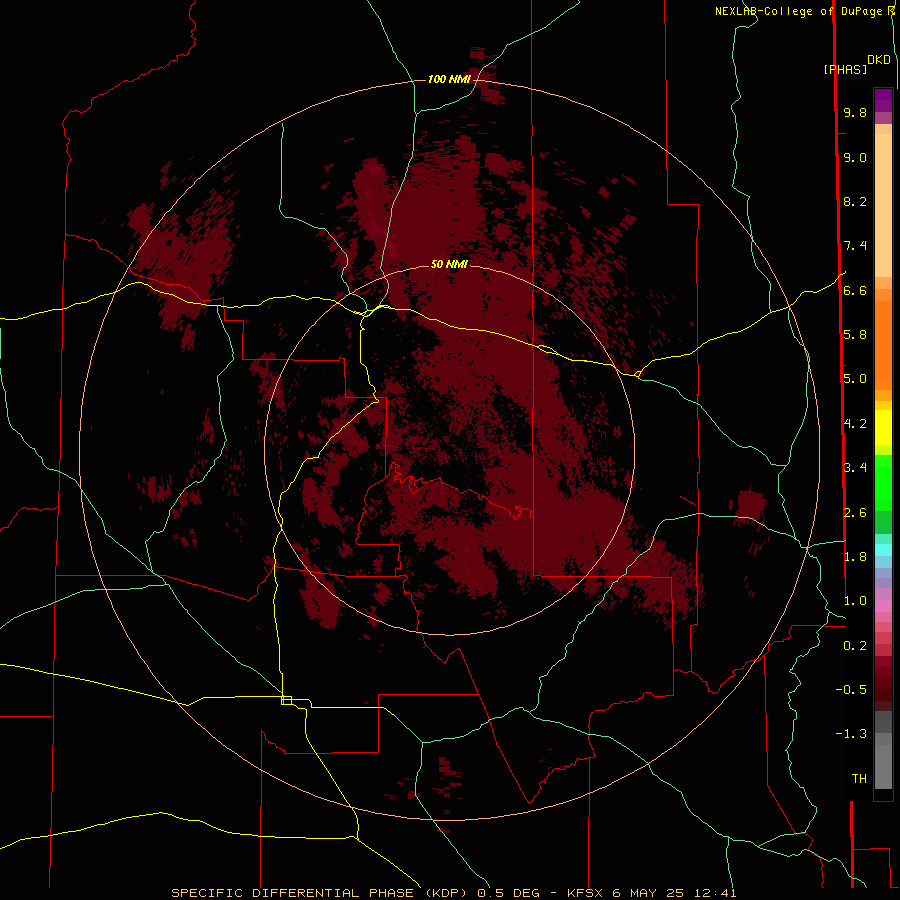Pick the pink legend swatch near 1.0
The image size is (900, 900).
[x=883, y=606]
